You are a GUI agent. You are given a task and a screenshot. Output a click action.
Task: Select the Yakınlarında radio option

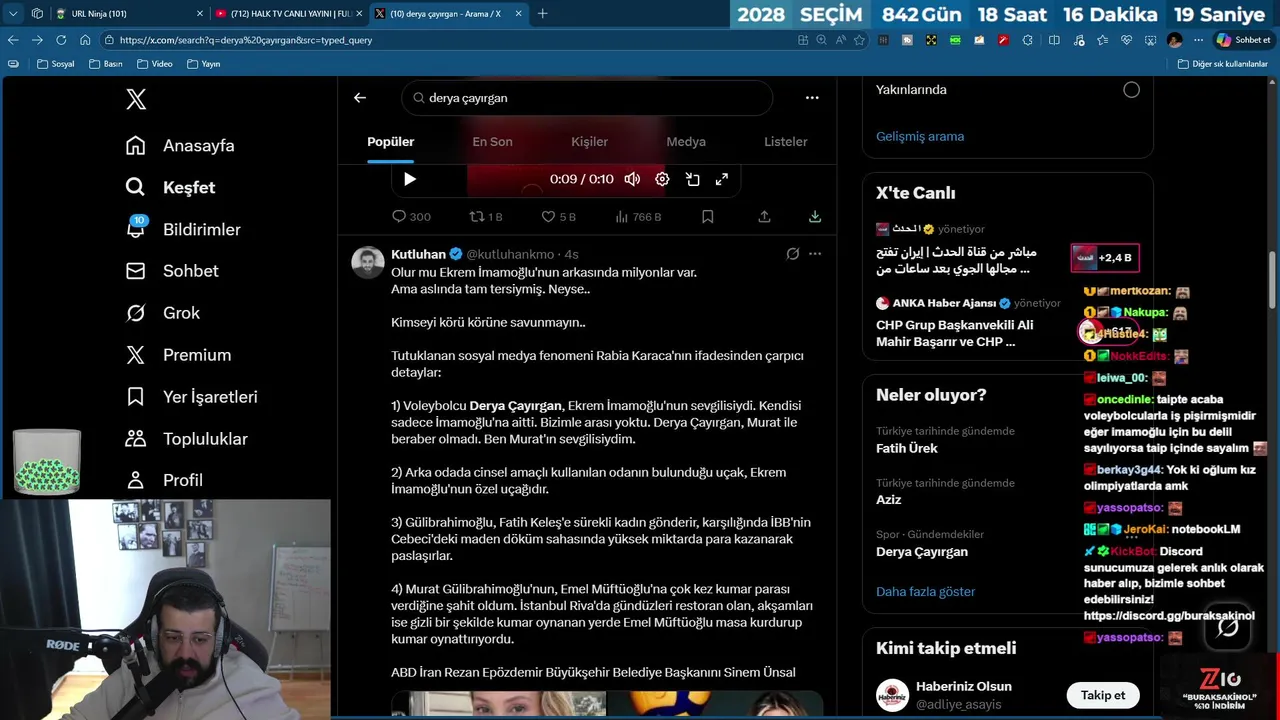click(1131, 90)
